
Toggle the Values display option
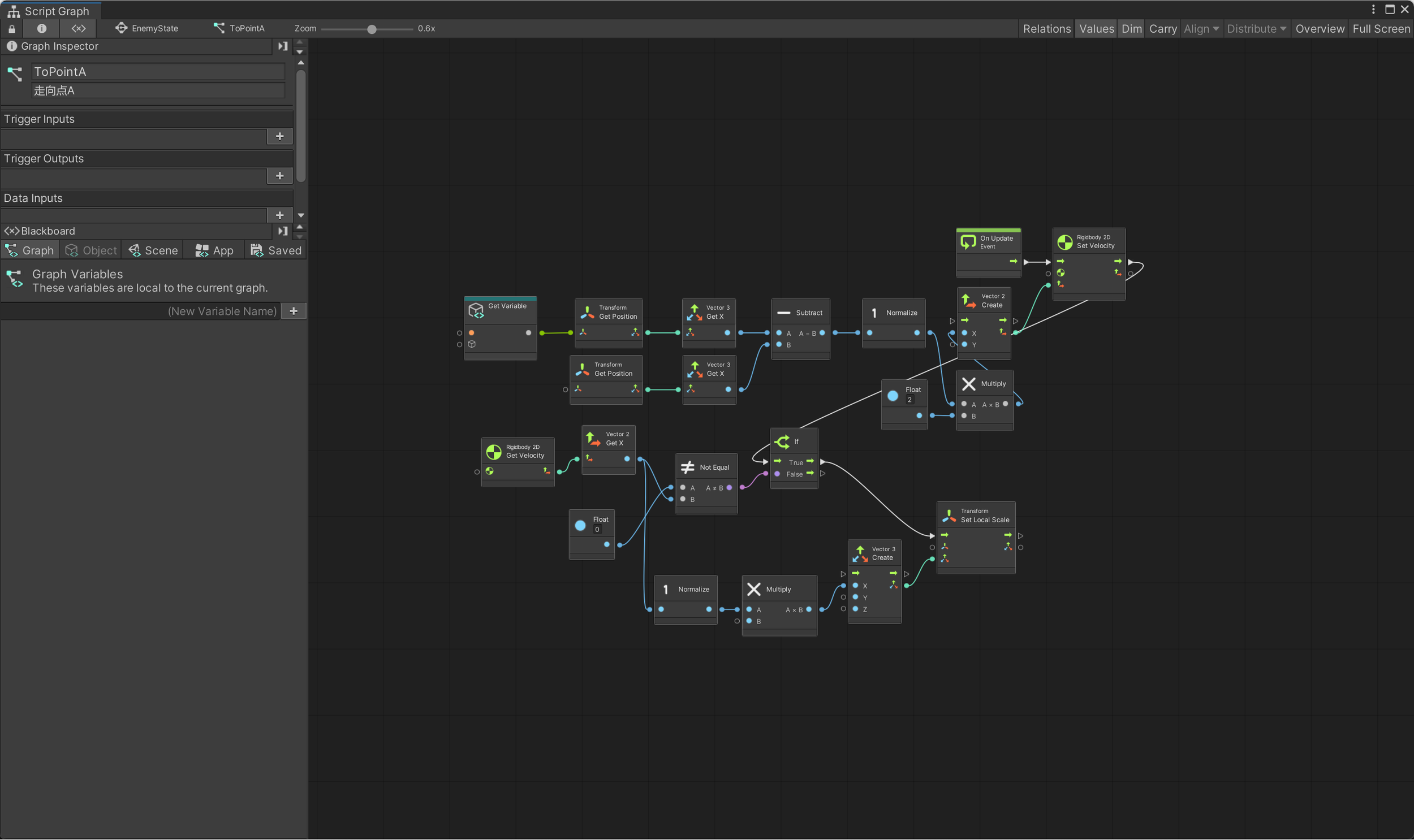click(x=1096, y=29)
